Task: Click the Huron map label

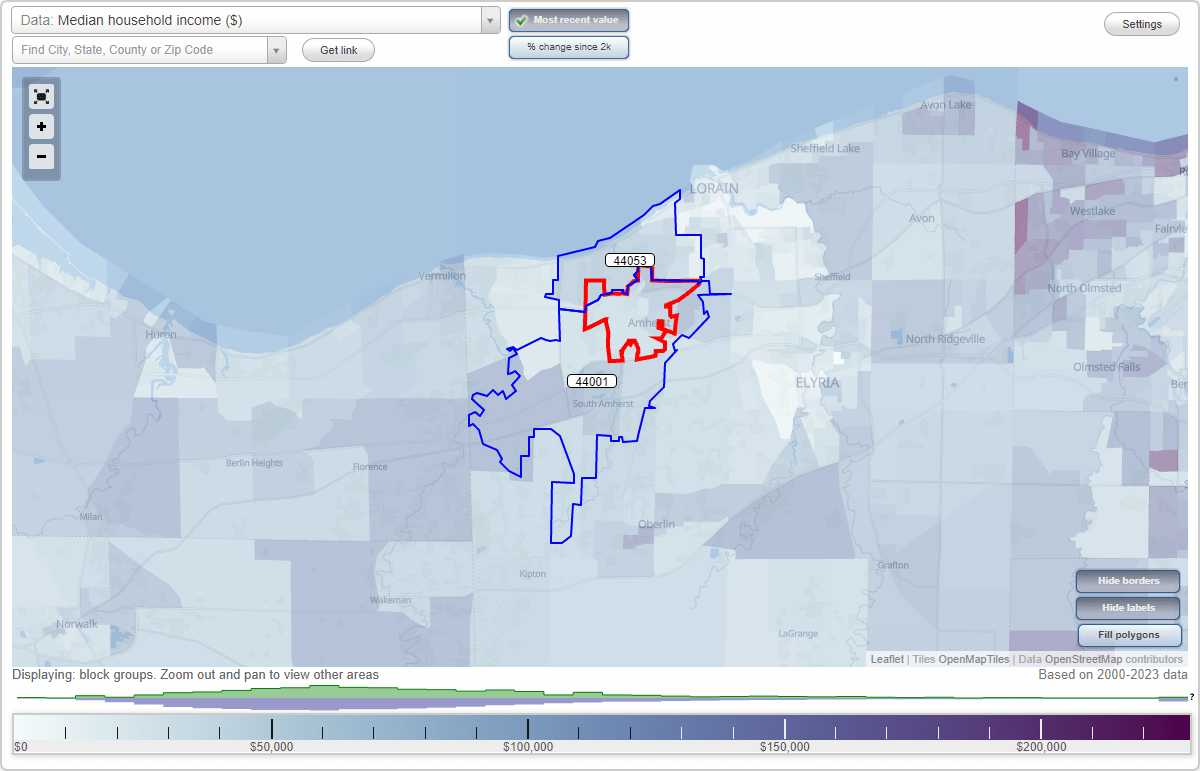Action: click(161, 335)
